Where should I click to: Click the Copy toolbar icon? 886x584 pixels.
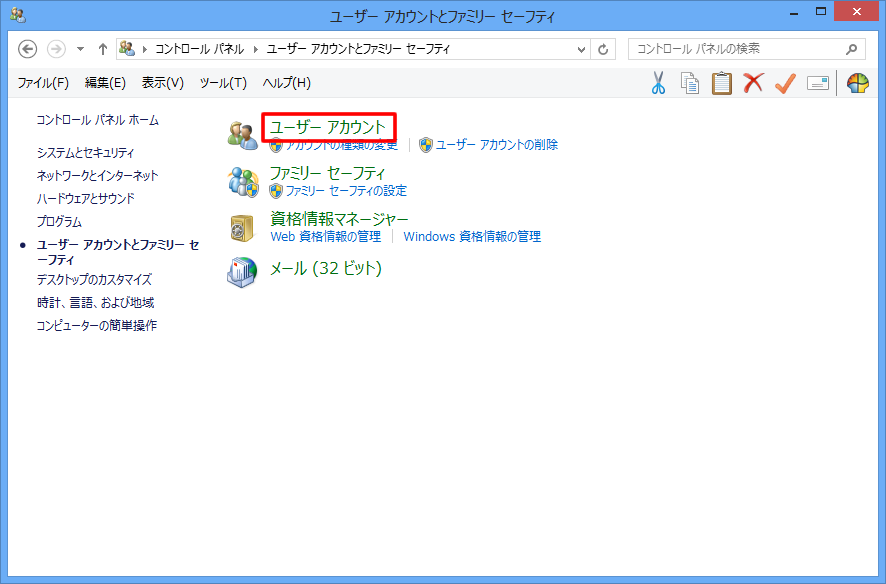689,83
